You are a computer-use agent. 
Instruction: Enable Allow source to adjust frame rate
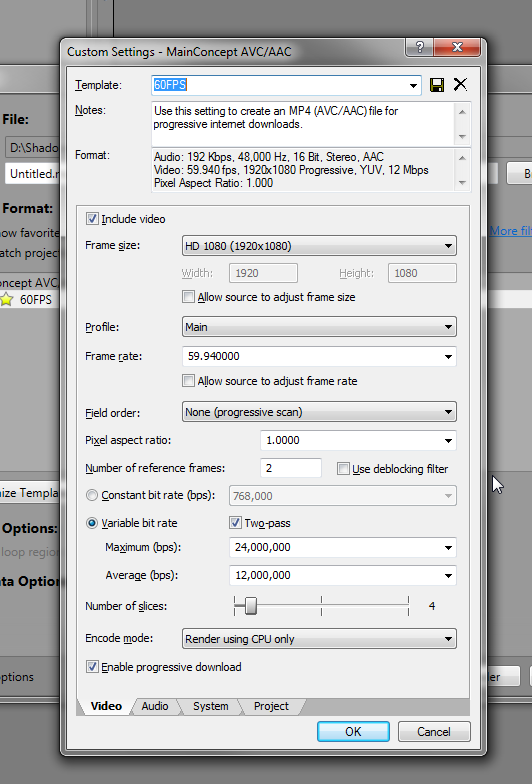pyautogui.click(x=188, y=380)
